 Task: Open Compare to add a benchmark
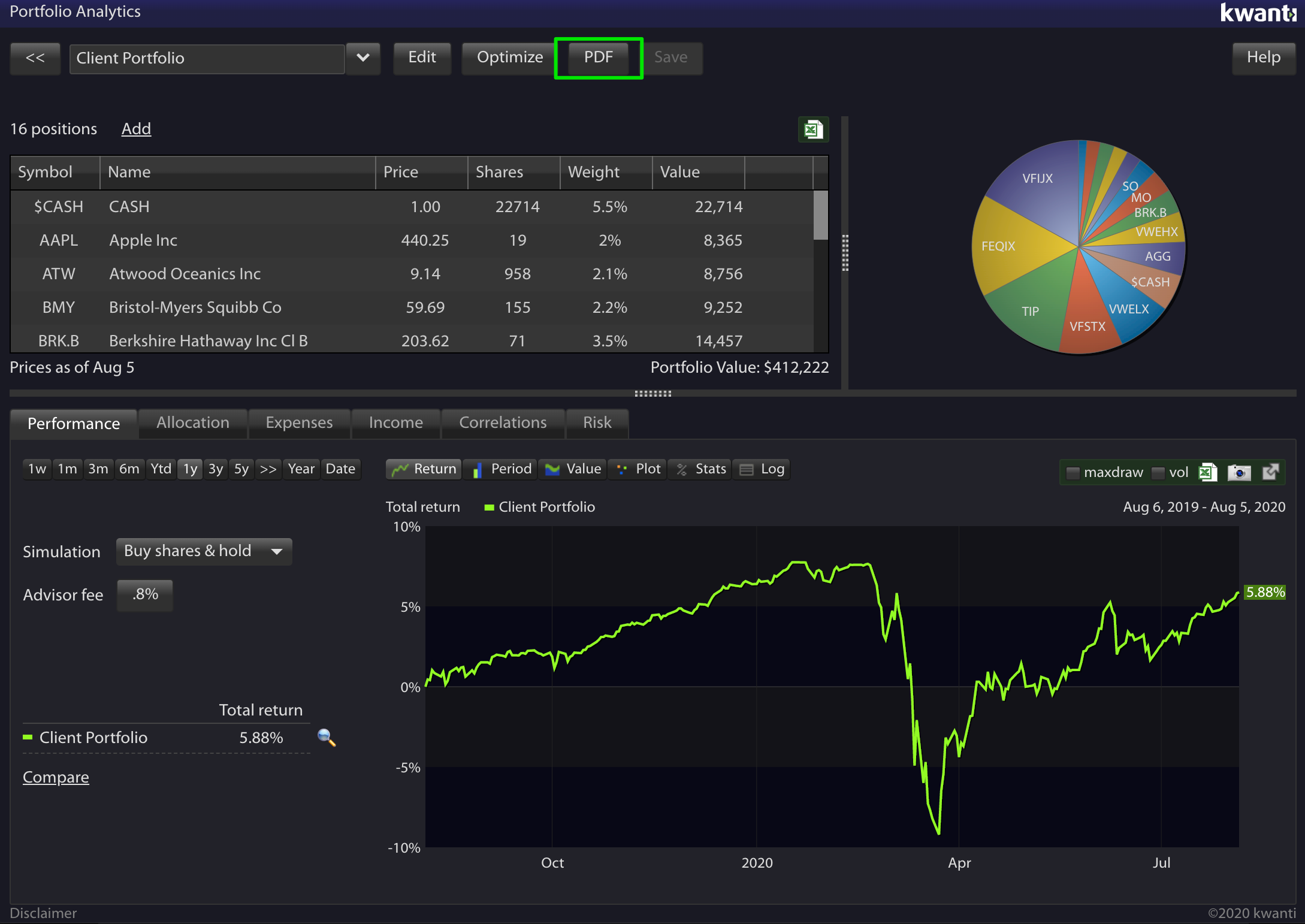coord(56,777)
